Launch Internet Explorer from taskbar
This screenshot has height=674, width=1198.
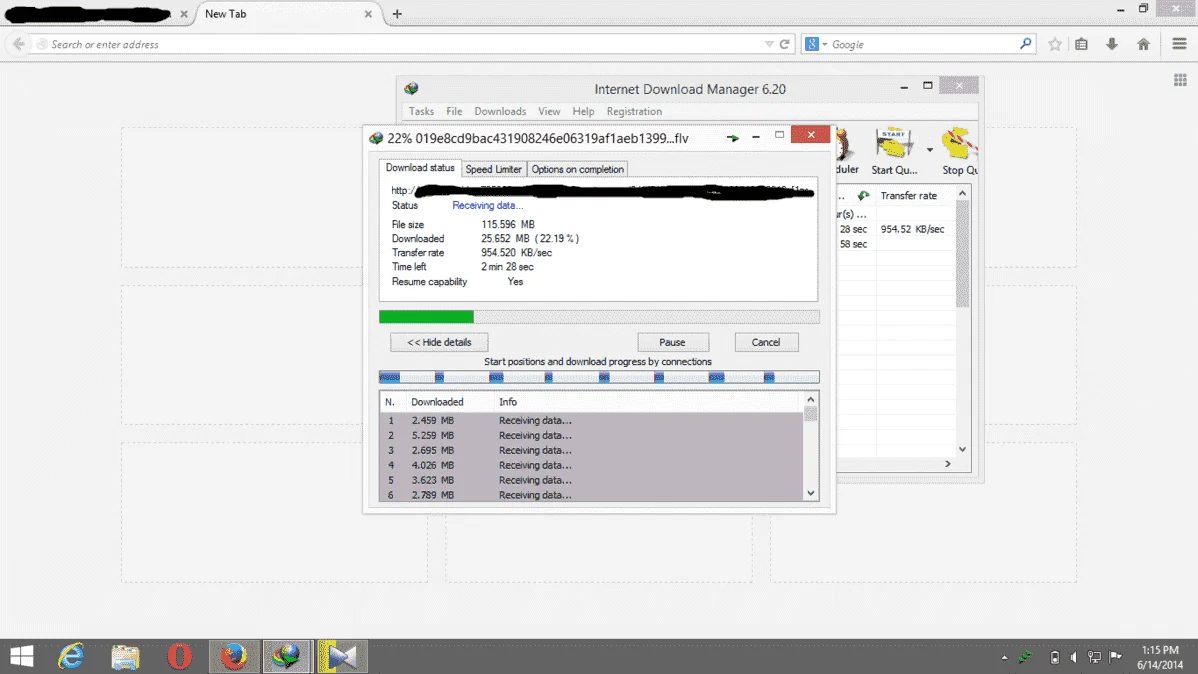click(x=71, y=656)
